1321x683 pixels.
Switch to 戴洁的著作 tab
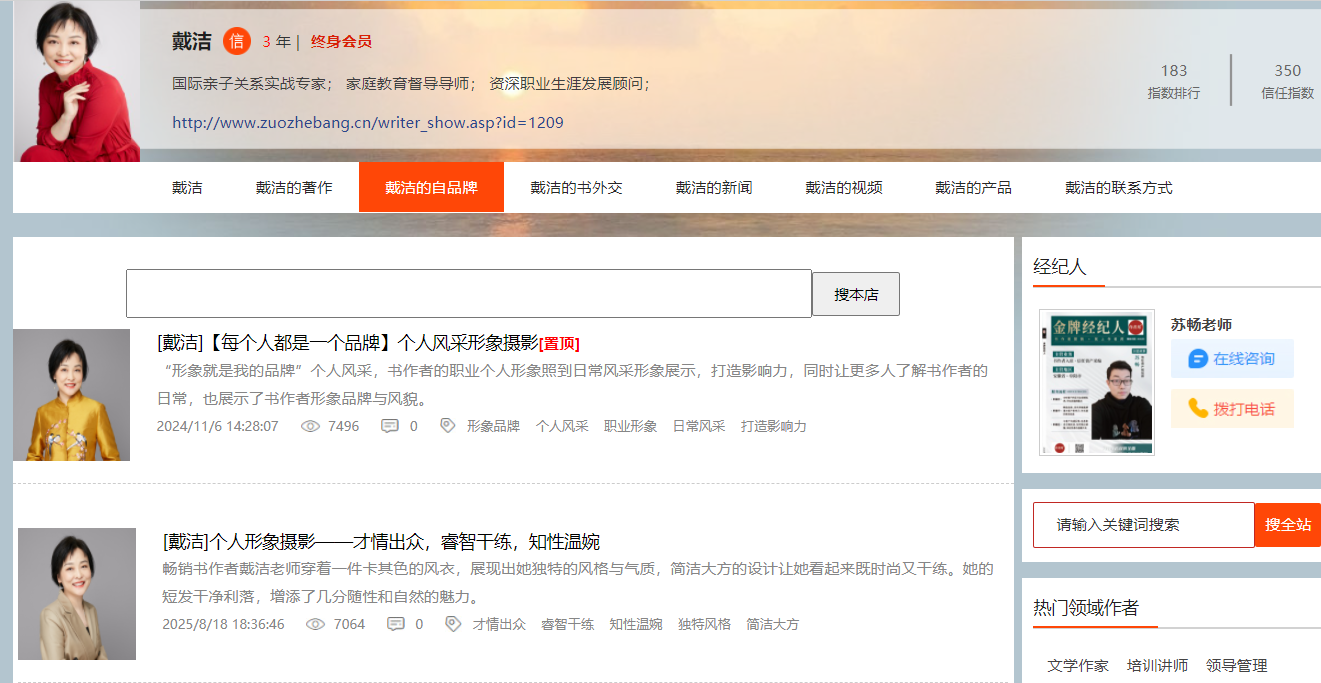click(294, 187)
